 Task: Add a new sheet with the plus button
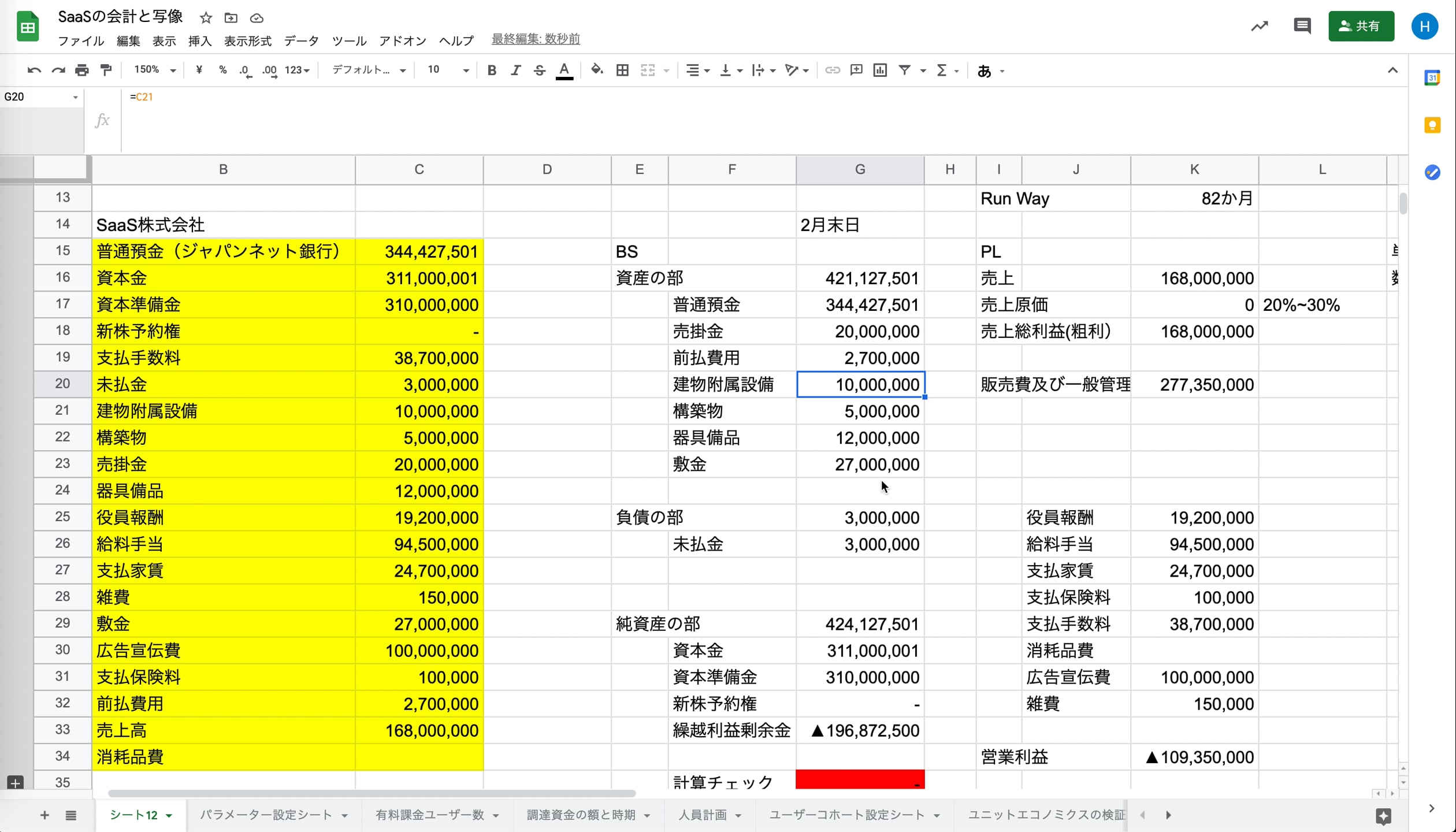click(x=44, y=815)
